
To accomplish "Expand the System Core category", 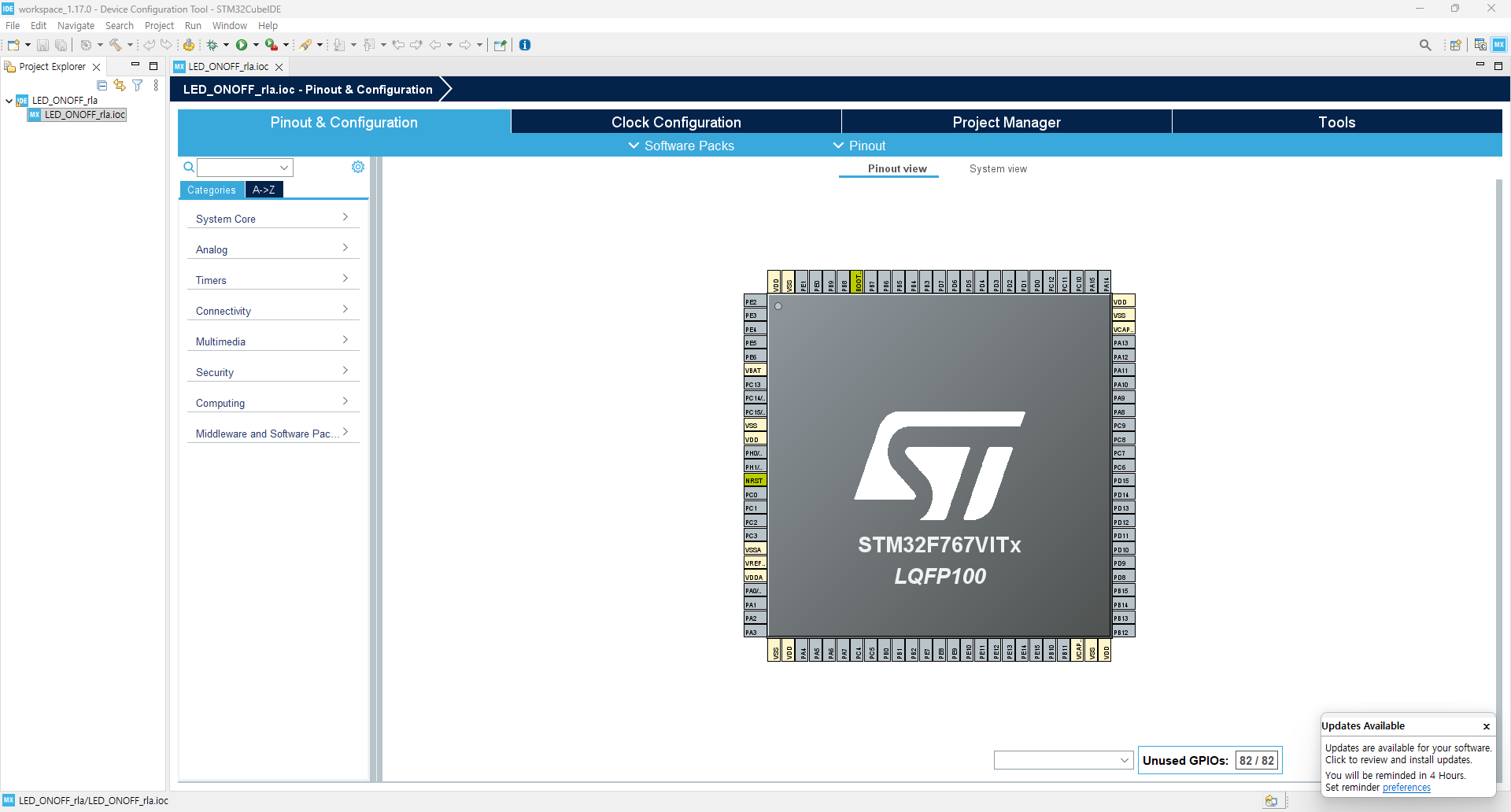I will (272, 219).
